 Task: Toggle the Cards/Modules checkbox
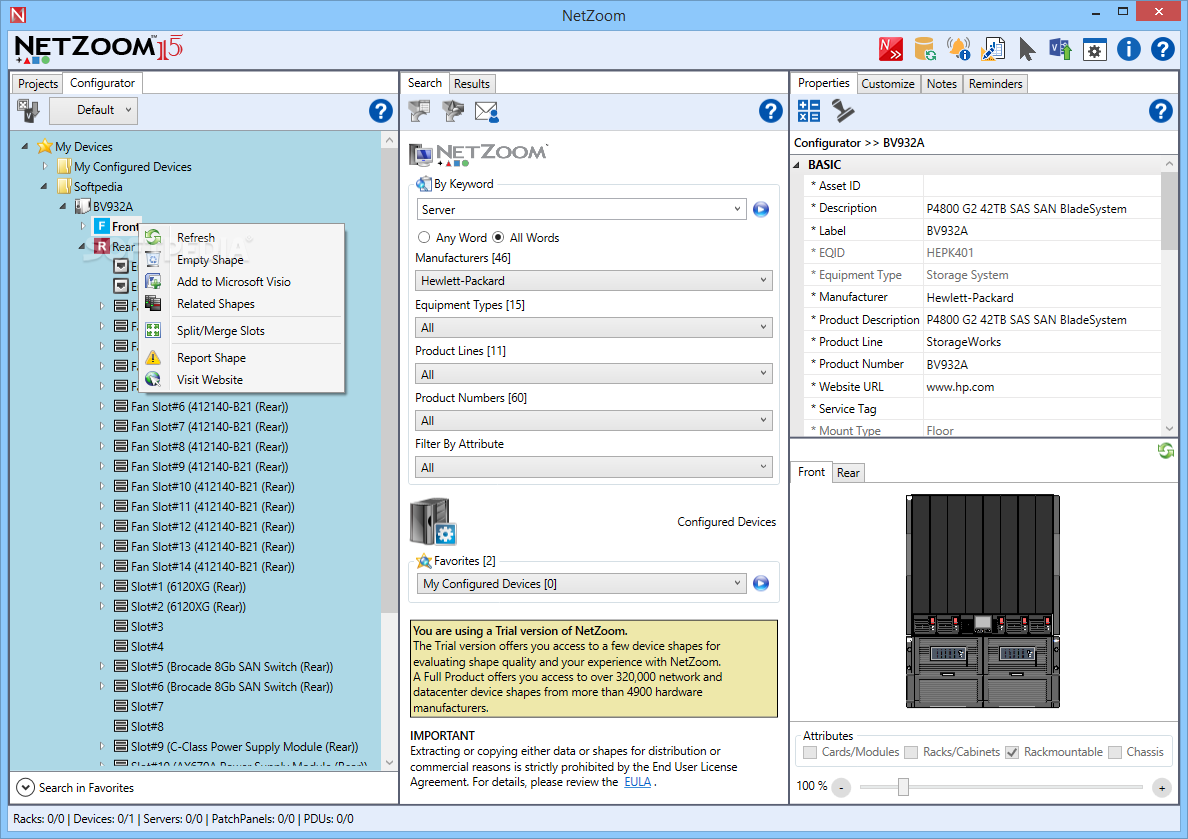point(810,752)
